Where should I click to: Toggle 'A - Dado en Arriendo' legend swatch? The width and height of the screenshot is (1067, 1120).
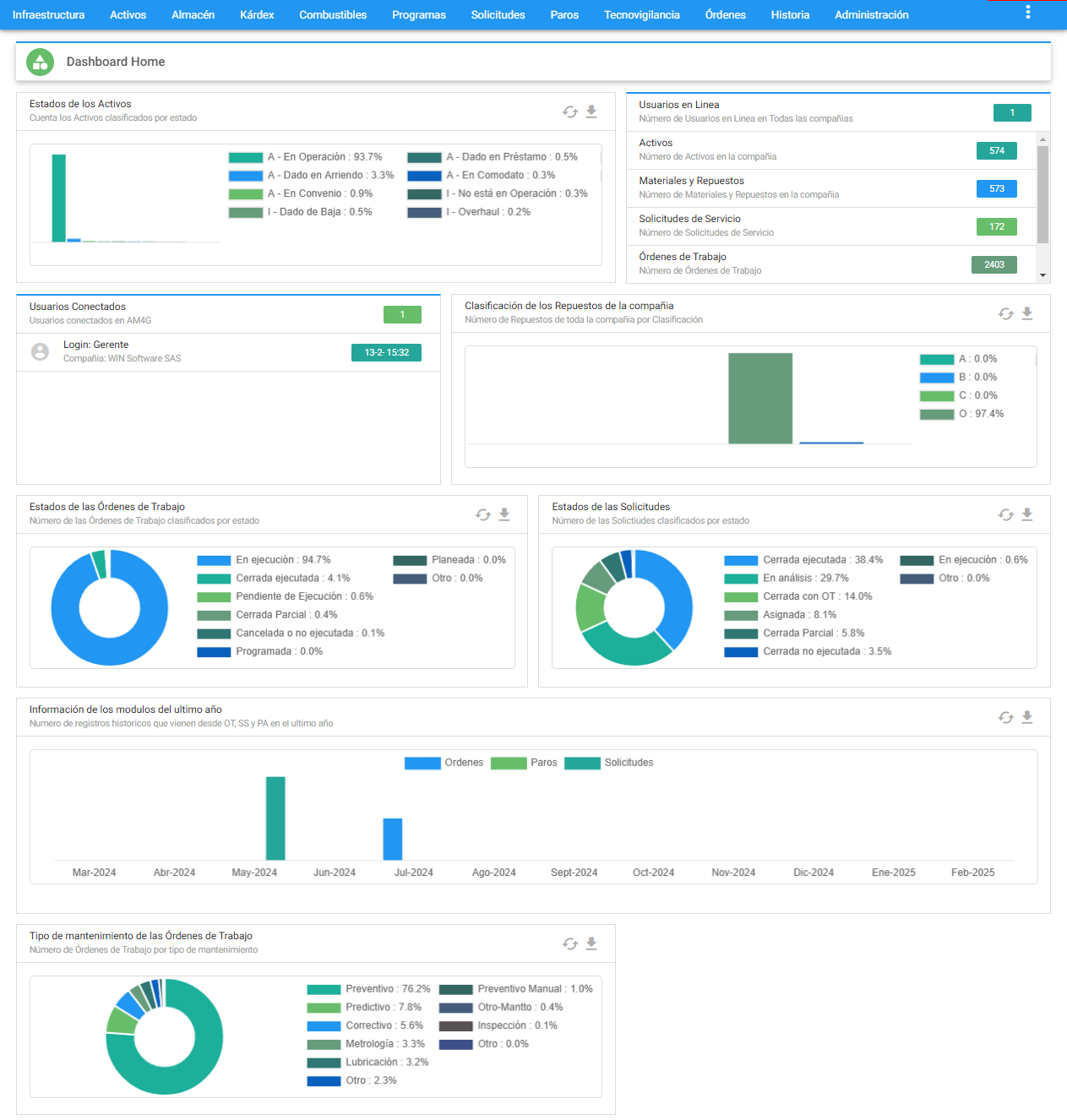[246, 176]
